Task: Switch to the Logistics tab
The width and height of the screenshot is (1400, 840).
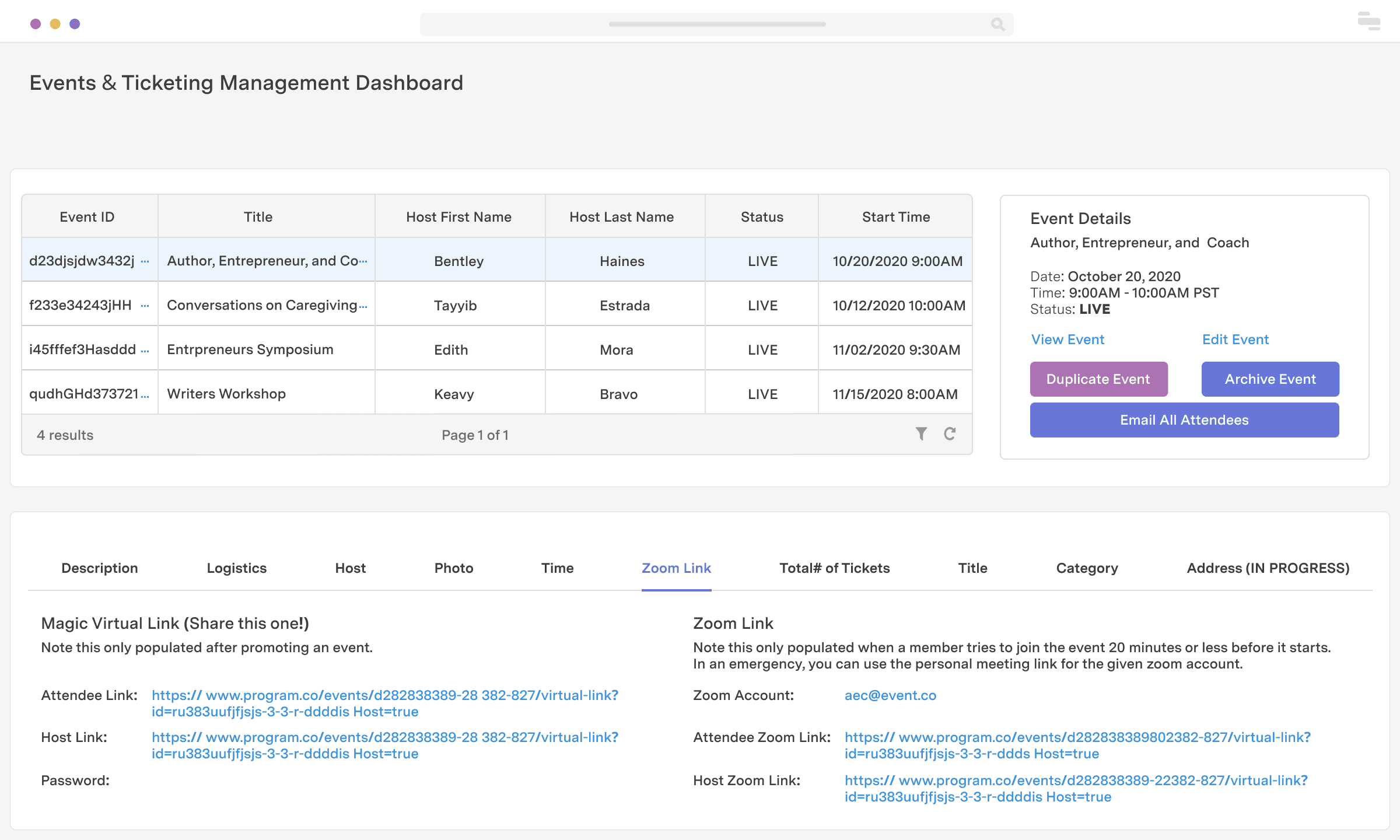Action: pos(236,568)
